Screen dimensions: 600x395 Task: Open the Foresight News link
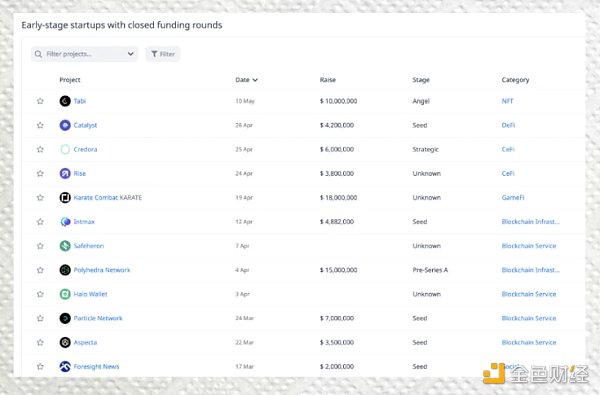[x=96, y=366]
